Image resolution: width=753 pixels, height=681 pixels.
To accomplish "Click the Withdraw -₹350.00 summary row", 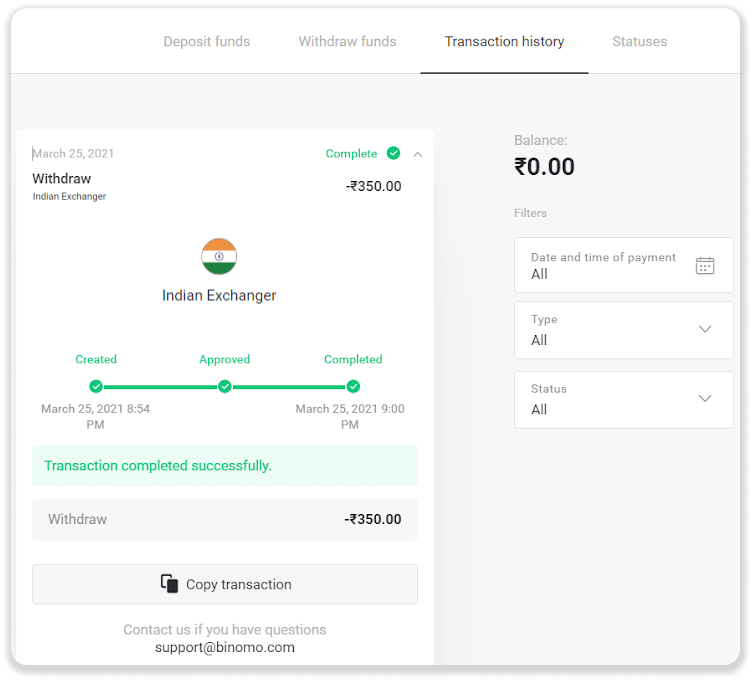I will 225,520.
